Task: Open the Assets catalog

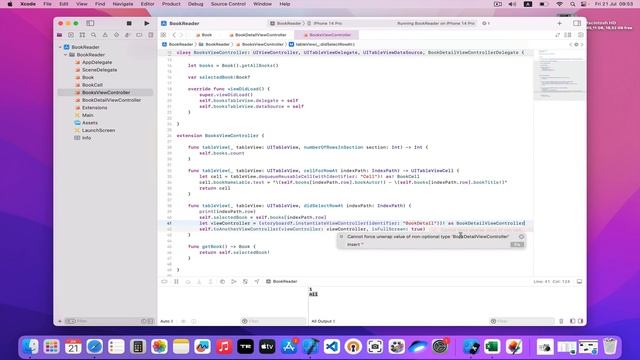Action: (x=89, y=123)
